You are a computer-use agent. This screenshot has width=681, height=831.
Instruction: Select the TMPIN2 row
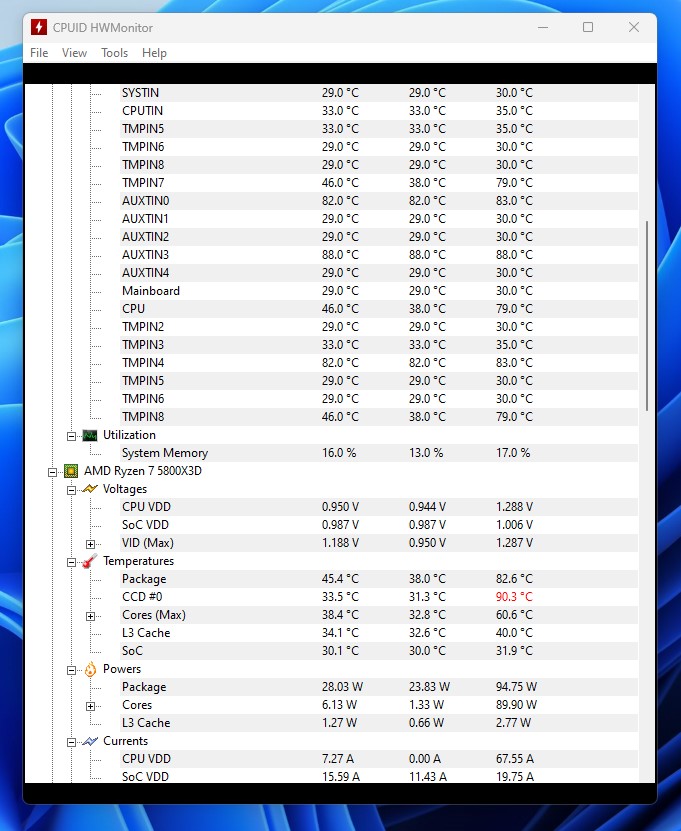click(x=379, y=327)
